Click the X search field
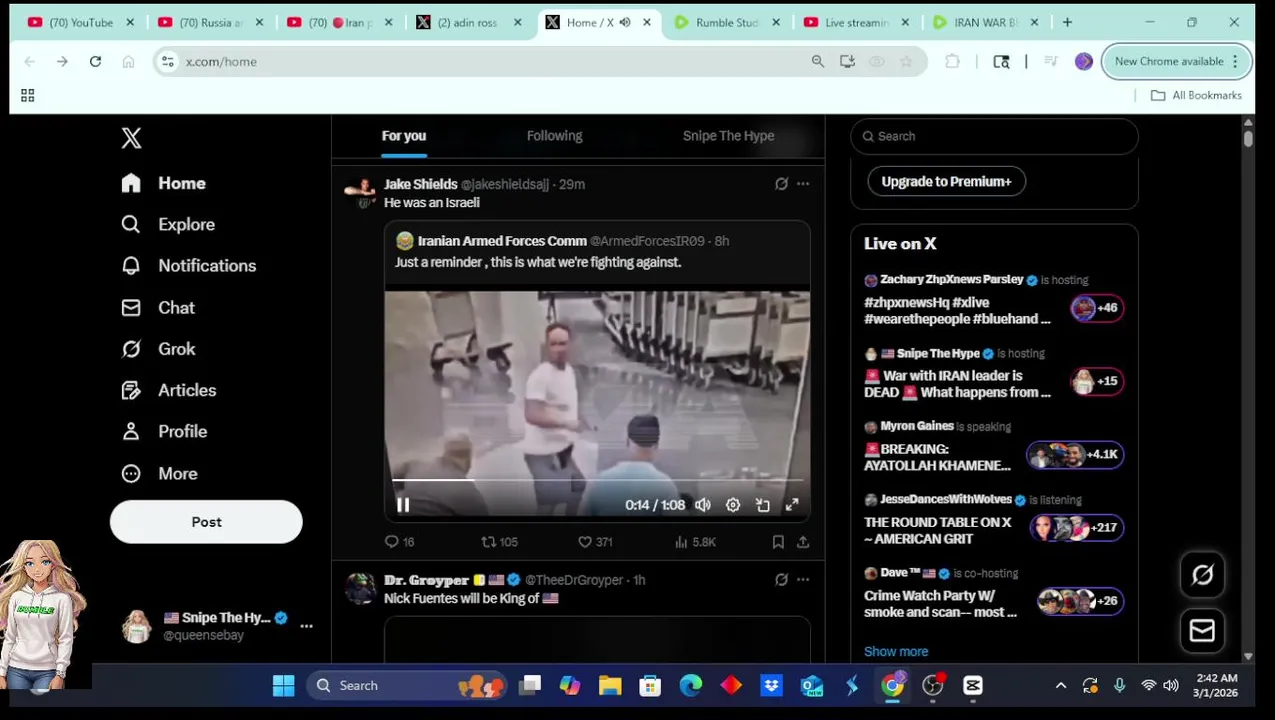The image size is (1275, 720). 994,136
